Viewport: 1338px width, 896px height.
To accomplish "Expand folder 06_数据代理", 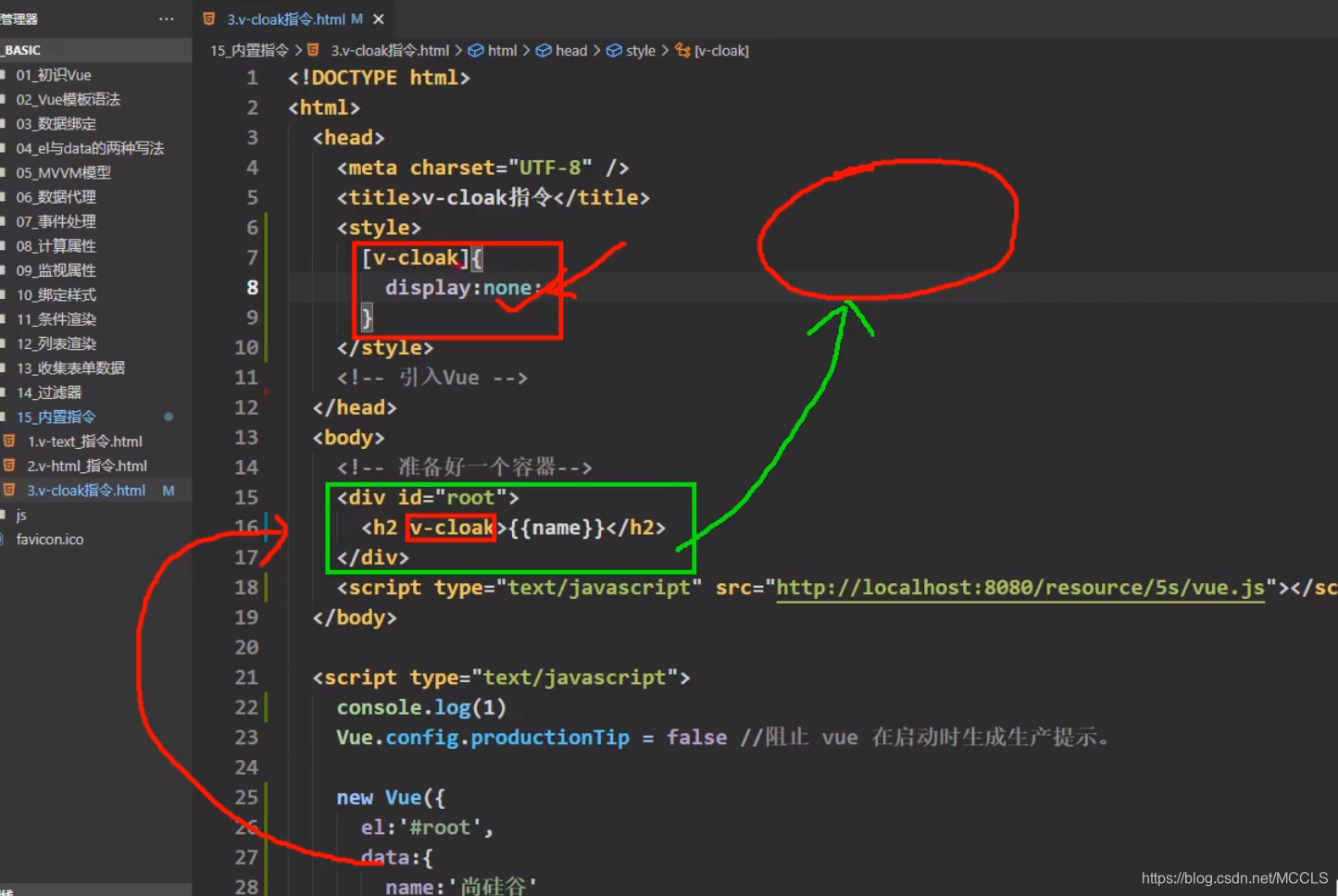I will [56, 197].
